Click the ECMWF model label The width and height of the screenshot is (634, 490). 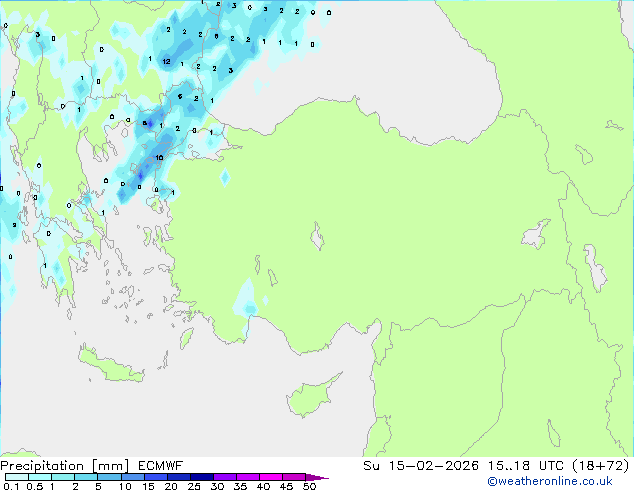click(160, 466)
